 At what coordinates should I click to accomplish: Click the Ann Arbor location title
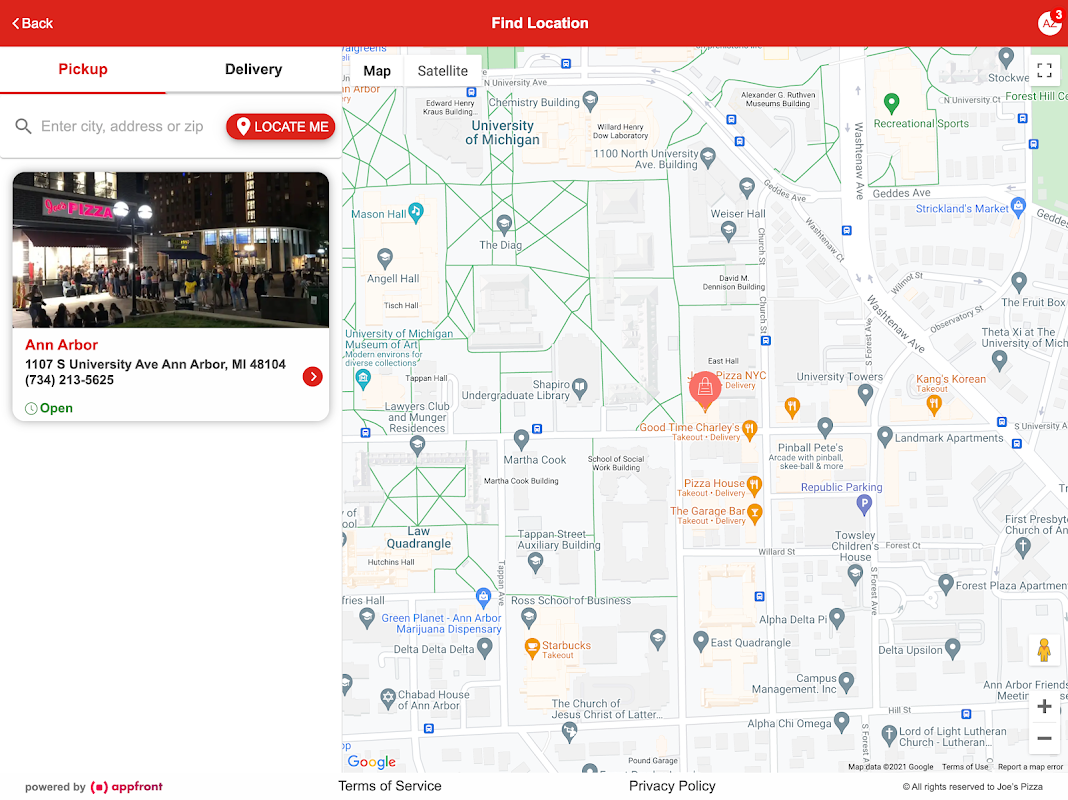pos(61,345)
